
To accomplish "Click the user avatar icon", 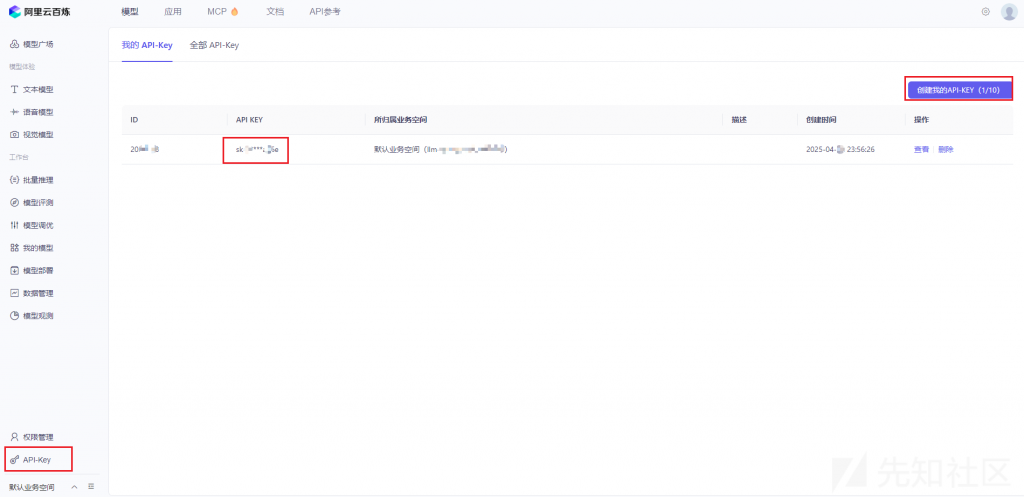I will click(x=1008, y=12).
